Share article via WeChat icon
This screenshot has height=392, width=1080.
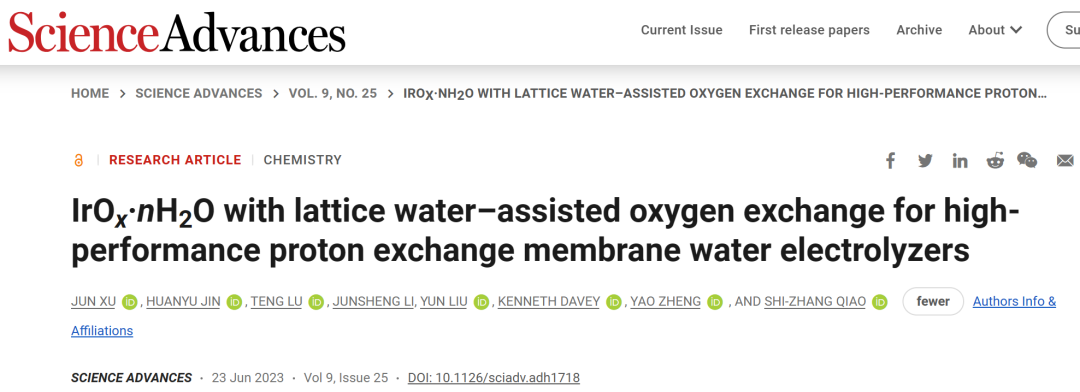1027,161
